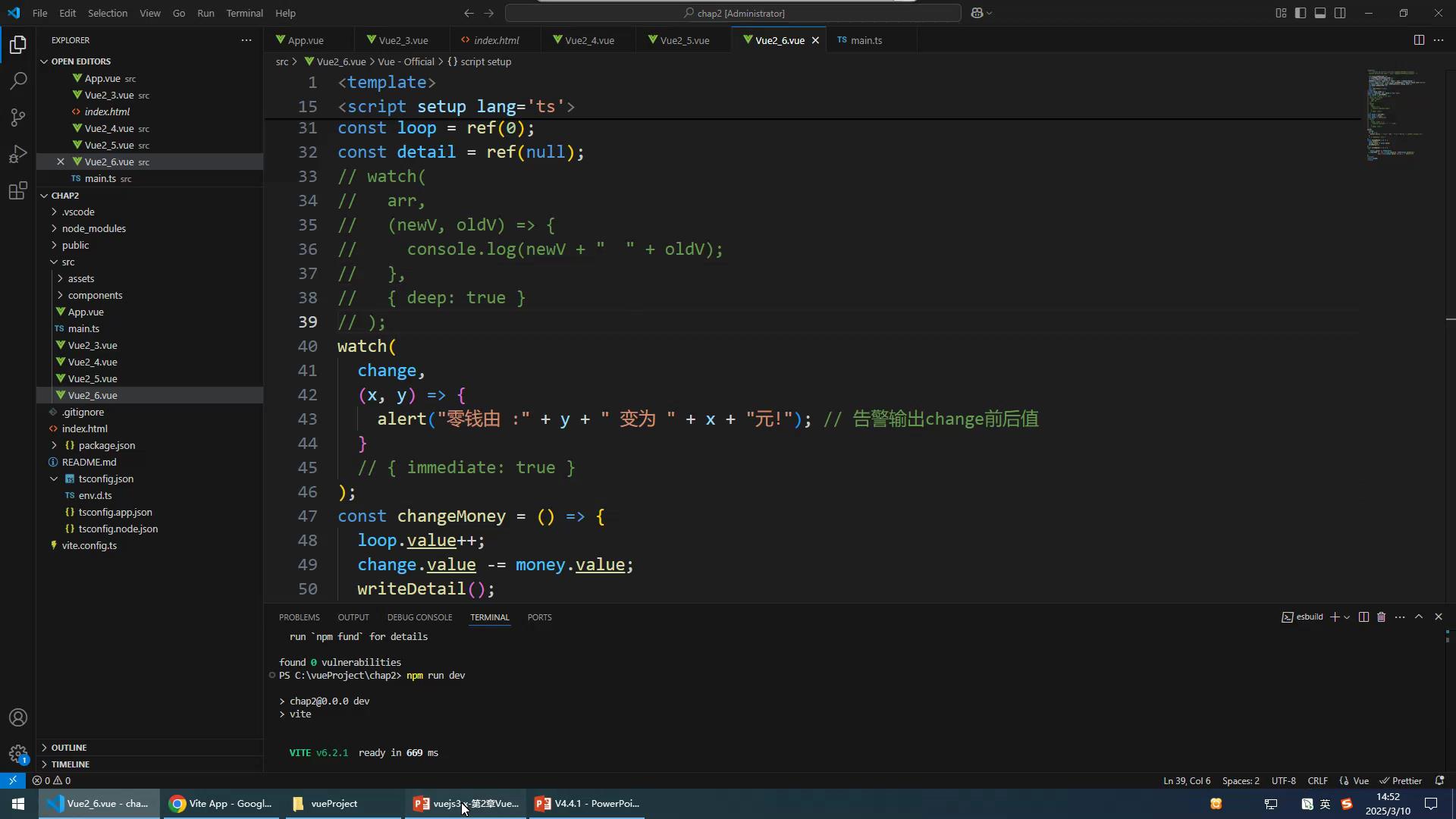Switch to the Vue2_4.vue editor tab

click(588, 40)
